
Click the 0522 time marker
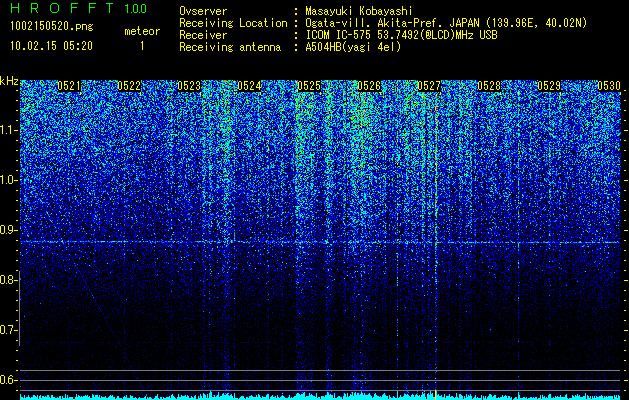pos(129,86)
